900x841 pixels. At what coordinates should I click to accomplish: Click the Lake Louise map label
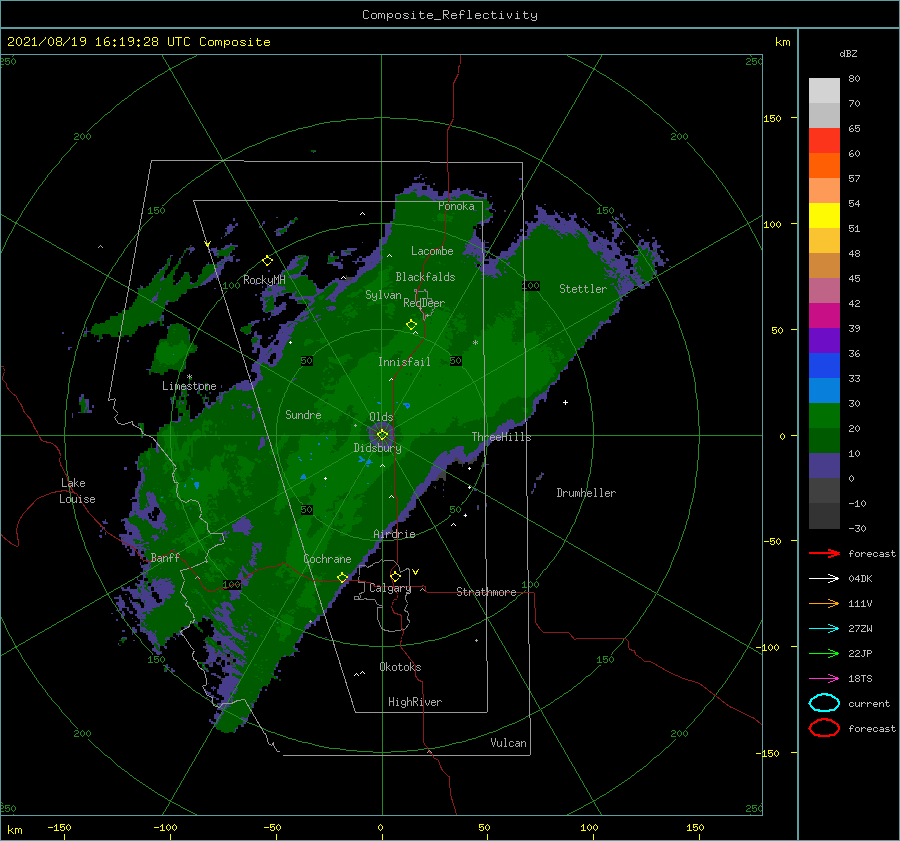point(77,491)
